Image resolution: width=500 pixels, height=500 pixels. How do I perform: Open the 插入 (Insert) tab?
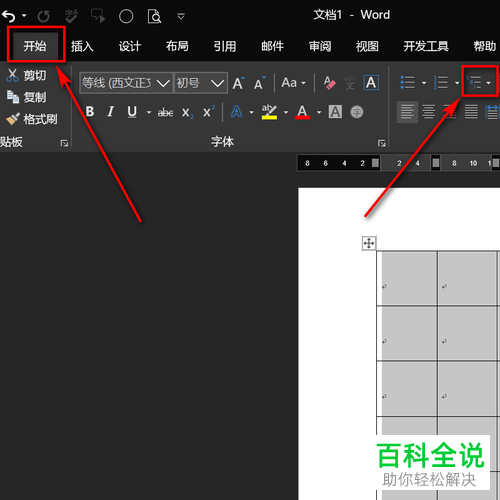tap(82, 46)
